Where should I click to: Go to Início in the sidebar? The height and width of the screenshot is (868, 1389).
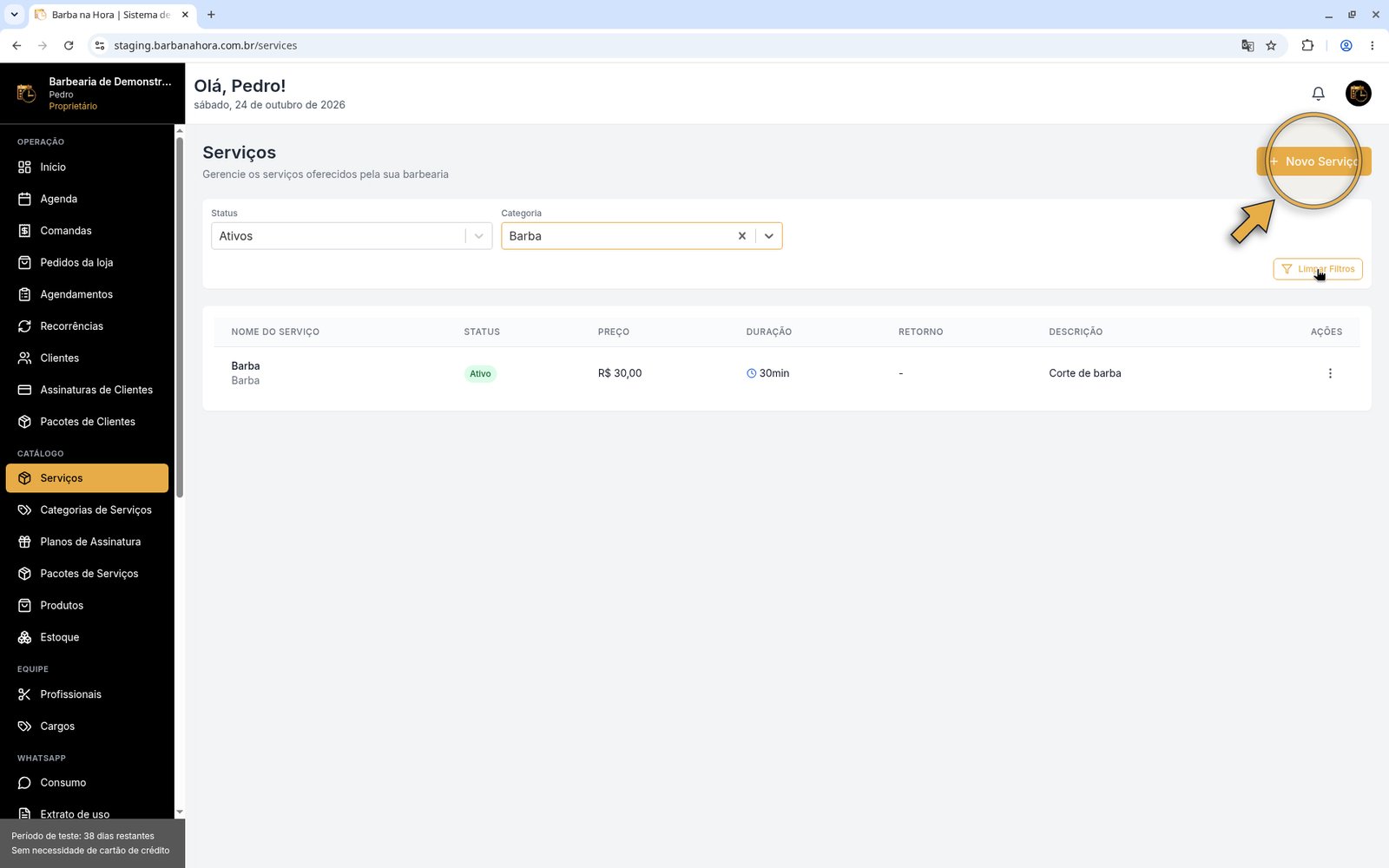87,168
